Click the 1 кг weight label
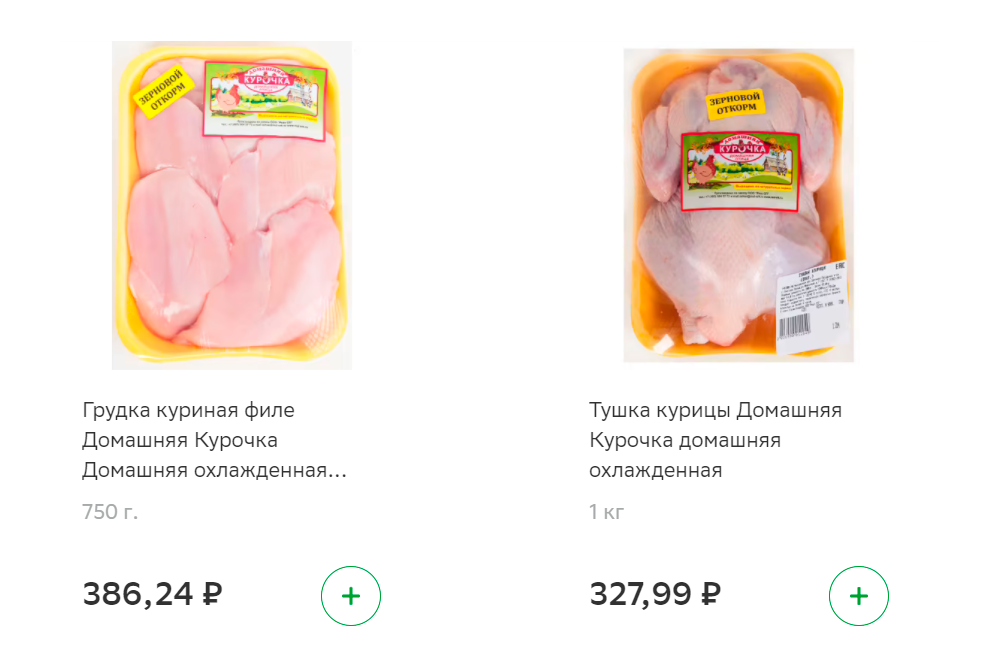1000x664 pixels. pos(607,512)
